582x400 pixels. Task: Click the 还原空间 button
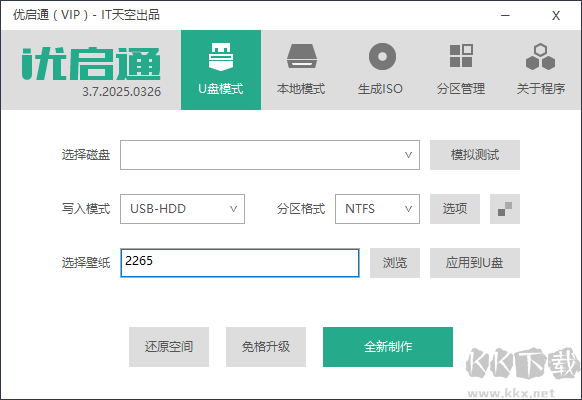(169, 347)
